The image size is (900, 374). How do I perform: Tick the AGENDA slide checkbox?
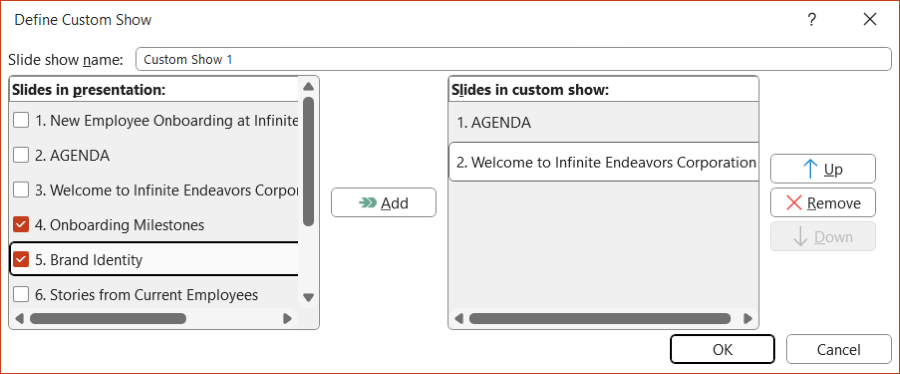tap(21, 155)
